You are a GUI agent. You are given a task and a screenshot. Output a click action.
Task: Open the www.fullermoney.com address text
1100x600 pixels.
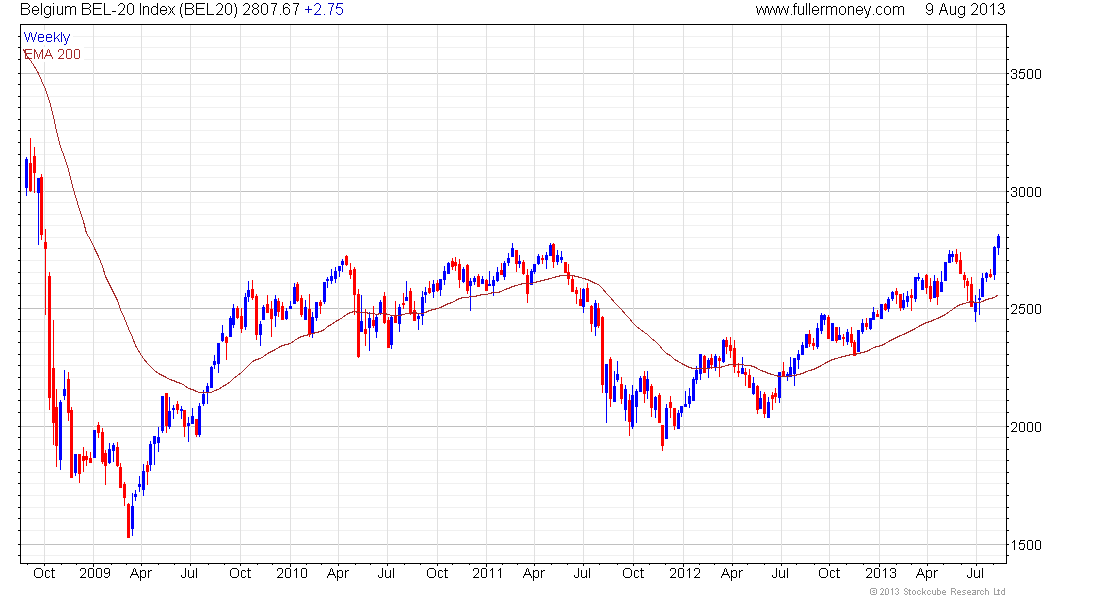pos(830,10)
